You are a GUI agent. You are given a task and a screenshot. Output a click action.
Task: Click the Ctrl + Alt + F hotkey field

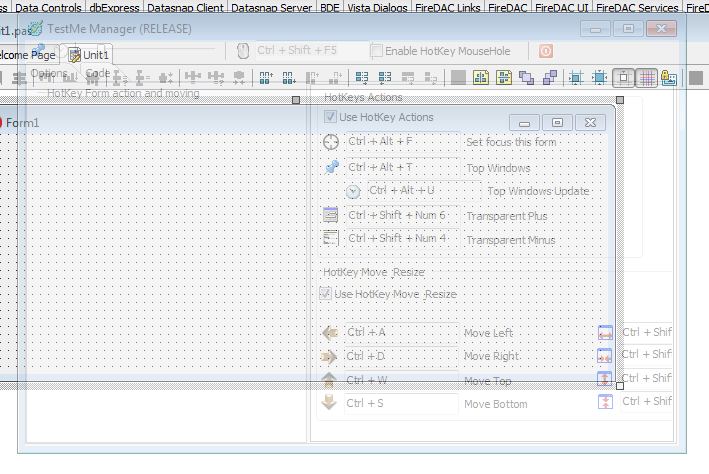click(402, 142)
